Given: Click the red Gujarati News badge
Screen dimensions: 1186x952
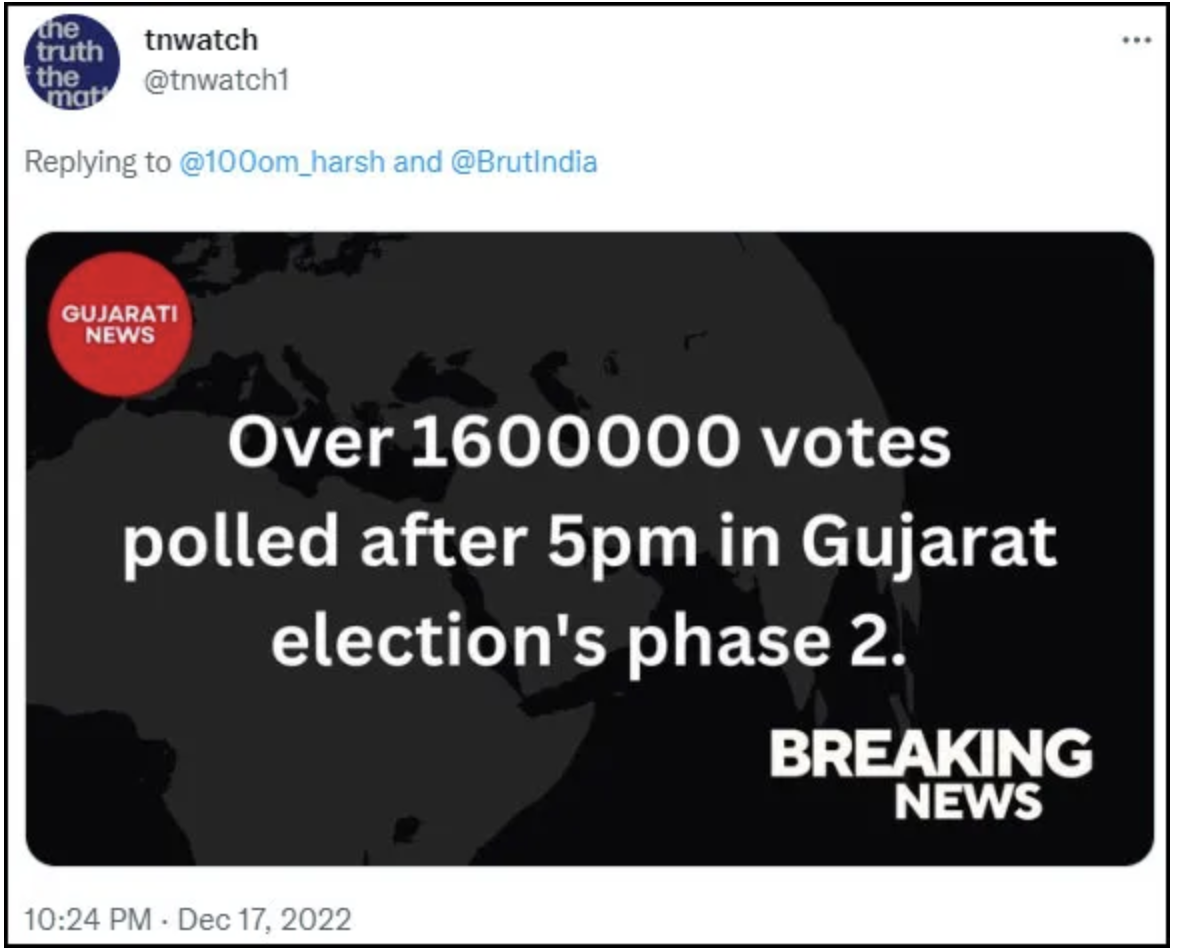Looking at the screenshot, I should (x=119, y=324).
